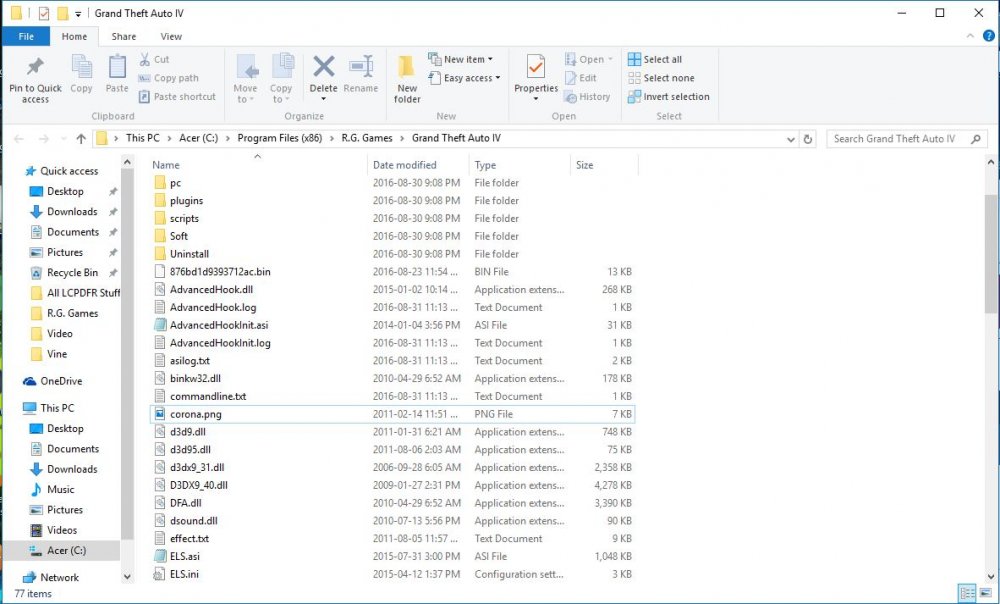
Task: Open the File menu
Action: (27, 36)
